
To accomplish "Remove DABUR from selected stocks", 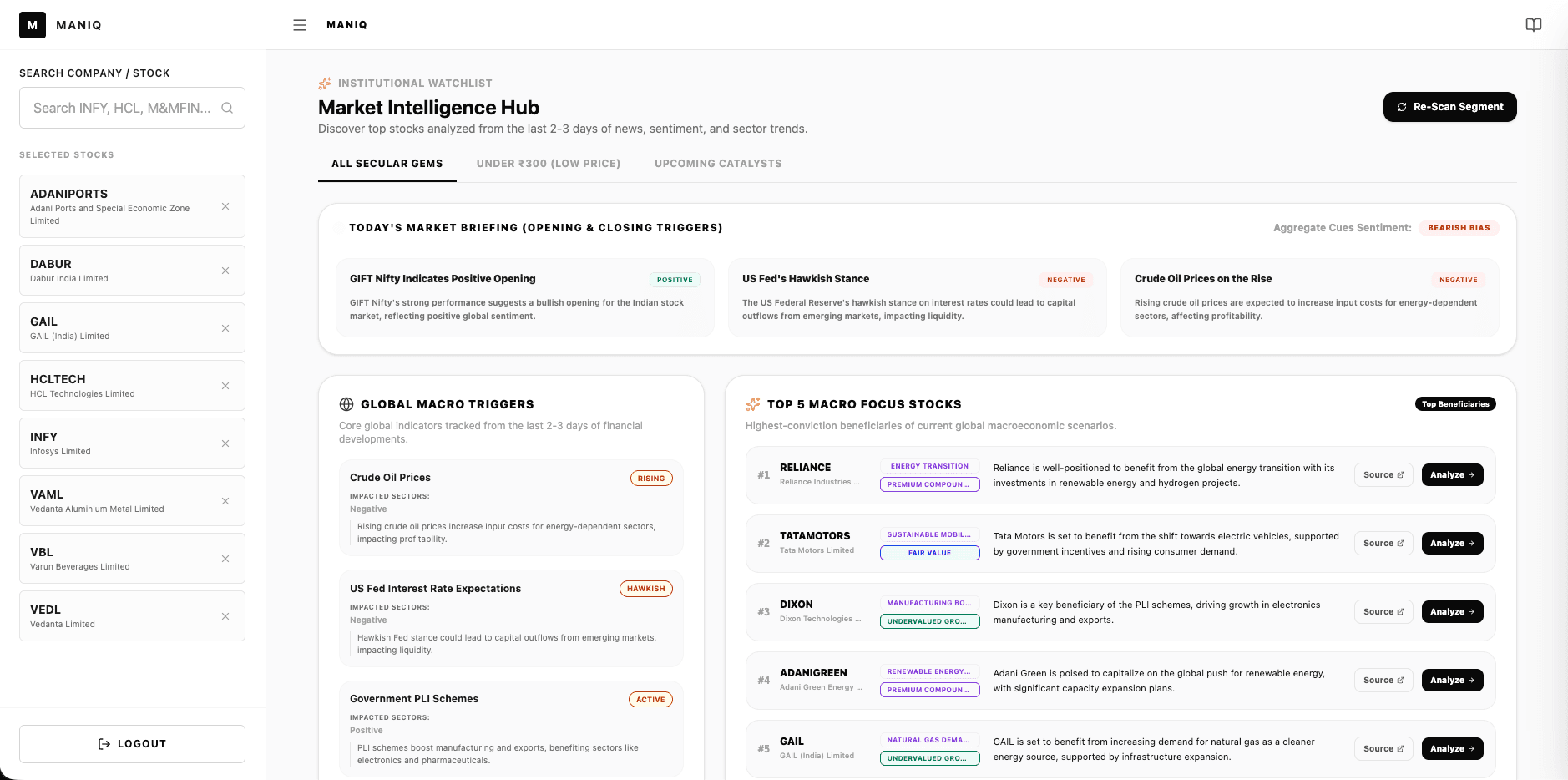I will coord(225,271).
